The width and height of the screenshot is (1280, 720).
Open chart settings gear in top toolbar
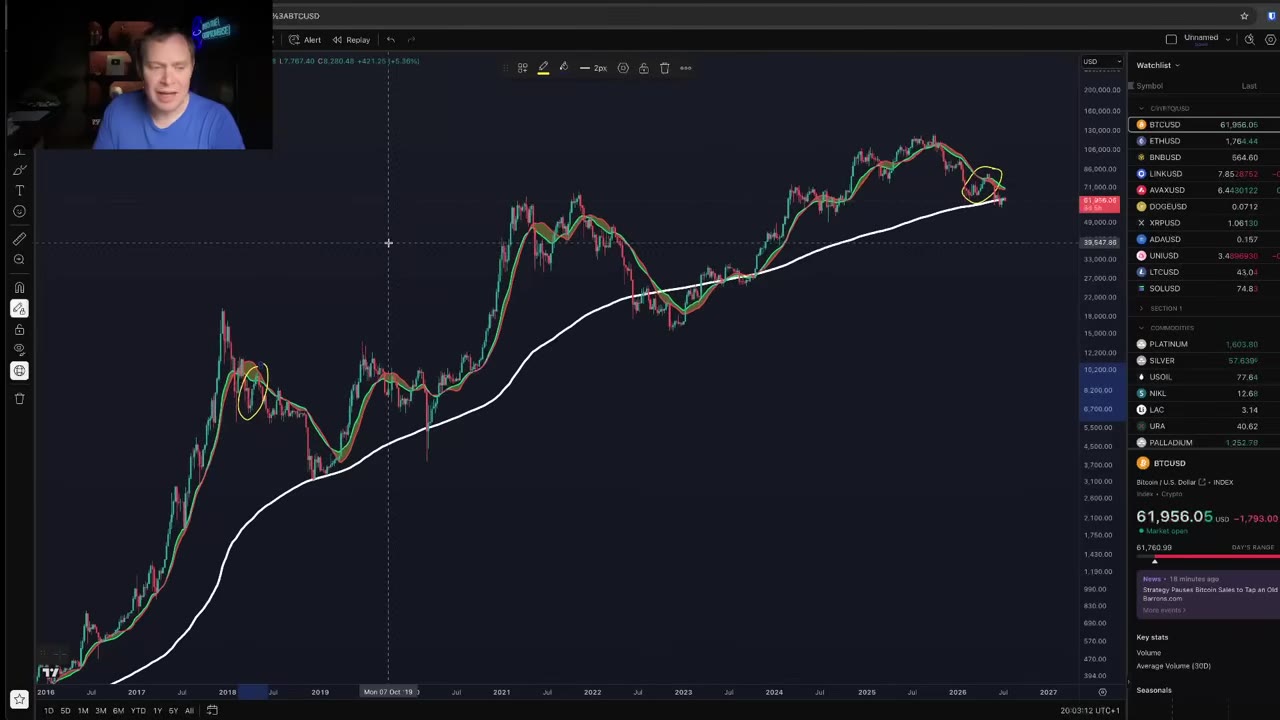point(1270,39)
